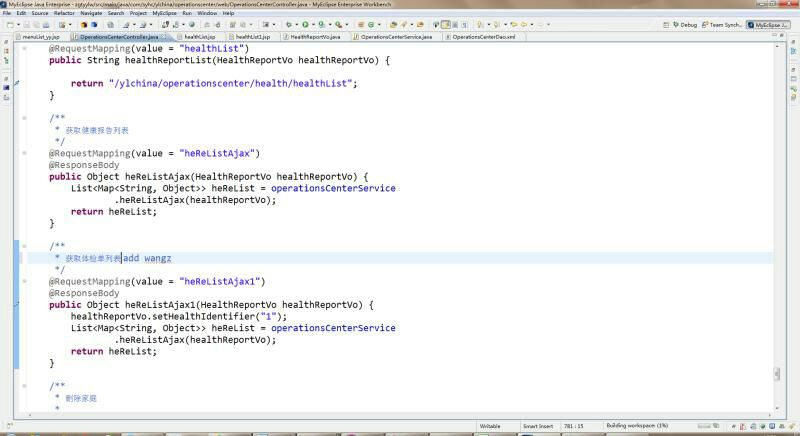This screenshot has width=800, height=436.
Task: Click the Debug bug icon in toolbar
Action: 289,24
